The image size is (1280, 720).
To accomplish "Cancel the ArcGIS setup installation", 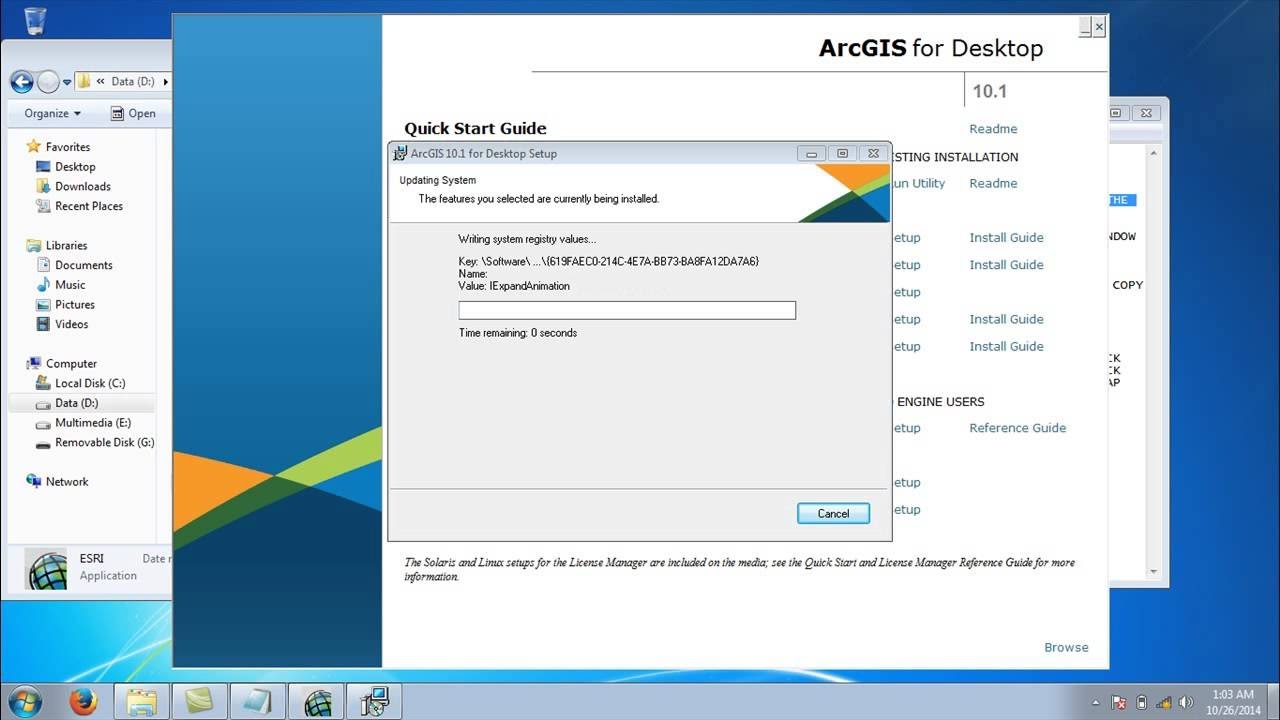I will click(833, 513).
